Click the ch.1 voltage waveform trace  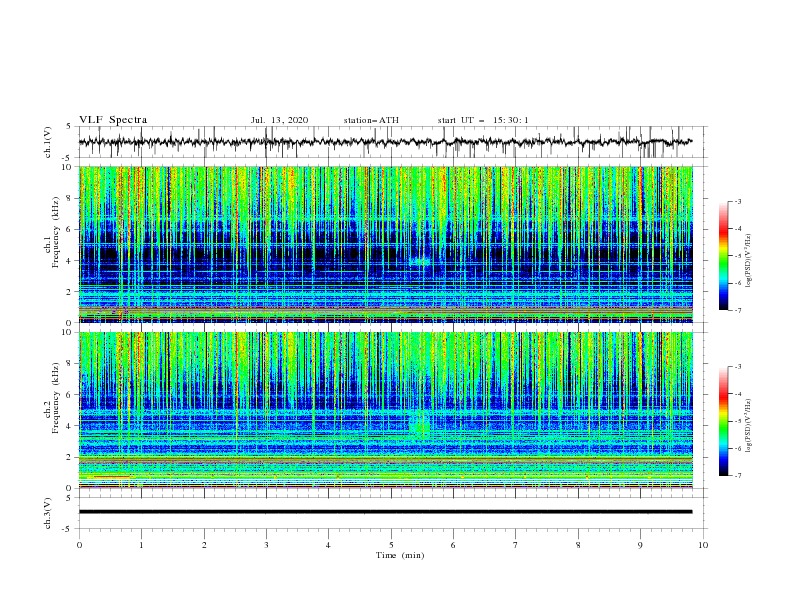[x=385, y=142]
